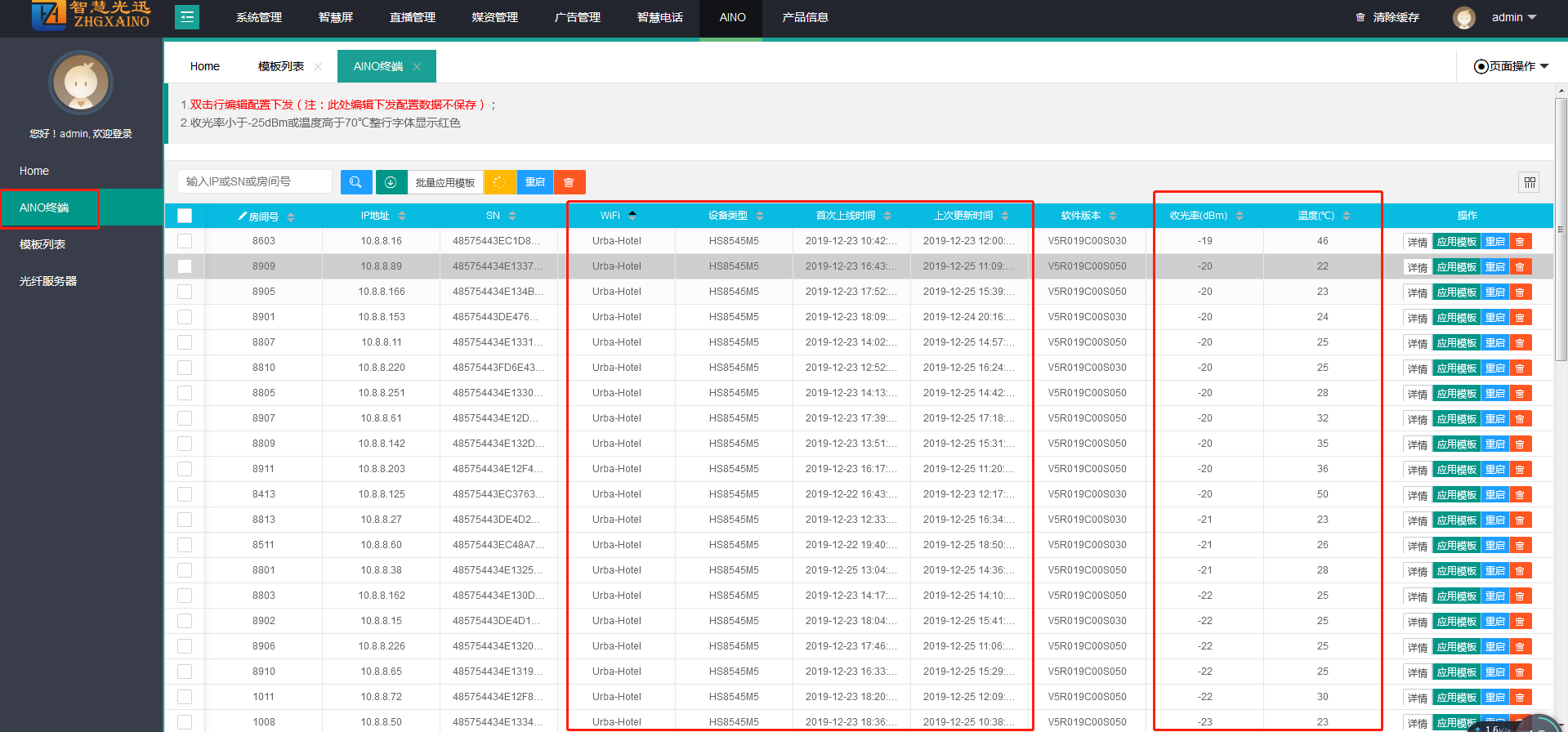
Task: Click the 清除缓存 trash icon in header
Action: [x=1360, y=17]
